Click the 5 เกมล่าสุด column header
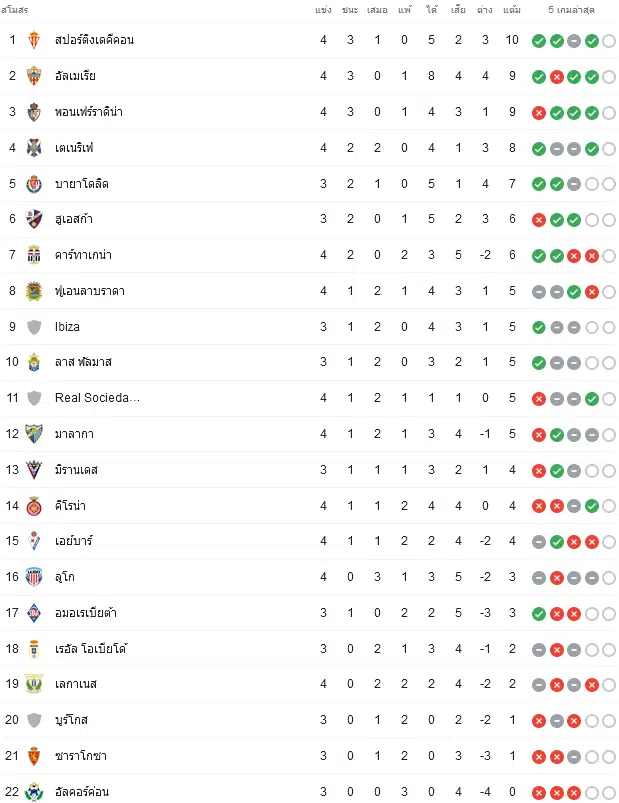The width and height of the screenshot is (619, 803). coord(571,10)
